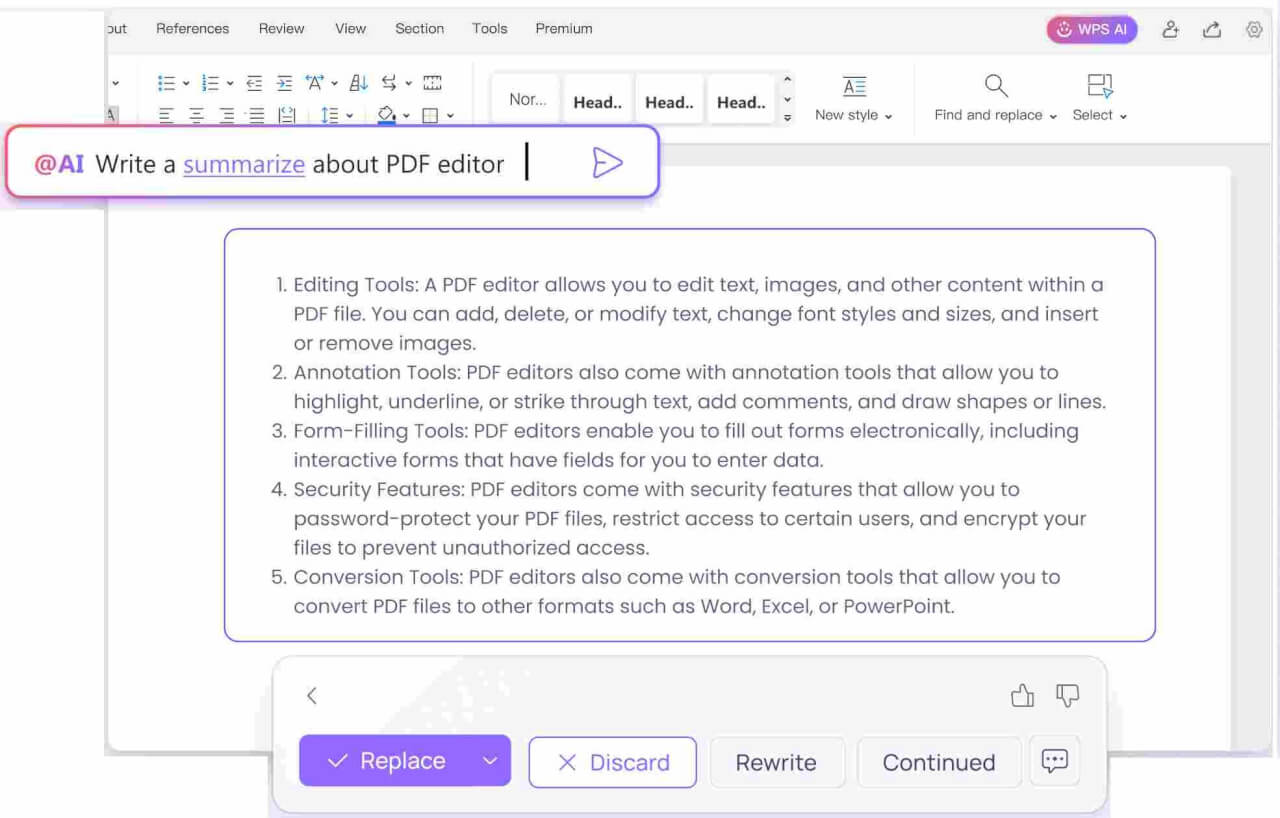
Task: Go back using the AI panel chevron
Action: point(312,696)
